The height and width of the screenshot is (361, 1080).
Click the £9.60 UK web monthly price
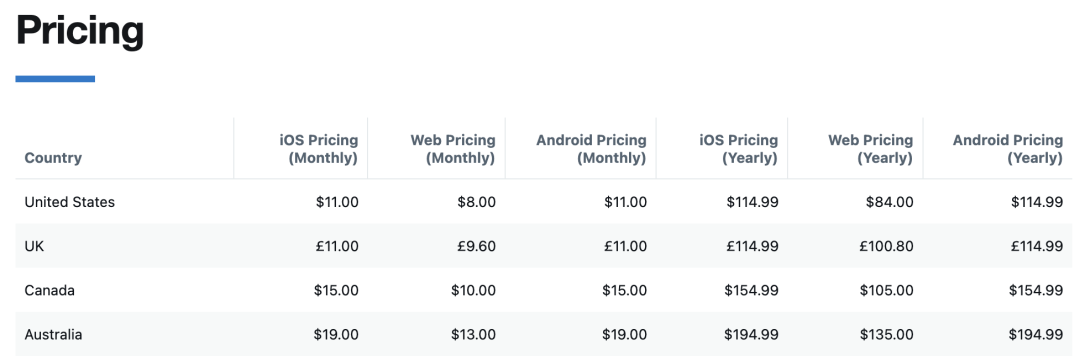(x=476, y=246)
